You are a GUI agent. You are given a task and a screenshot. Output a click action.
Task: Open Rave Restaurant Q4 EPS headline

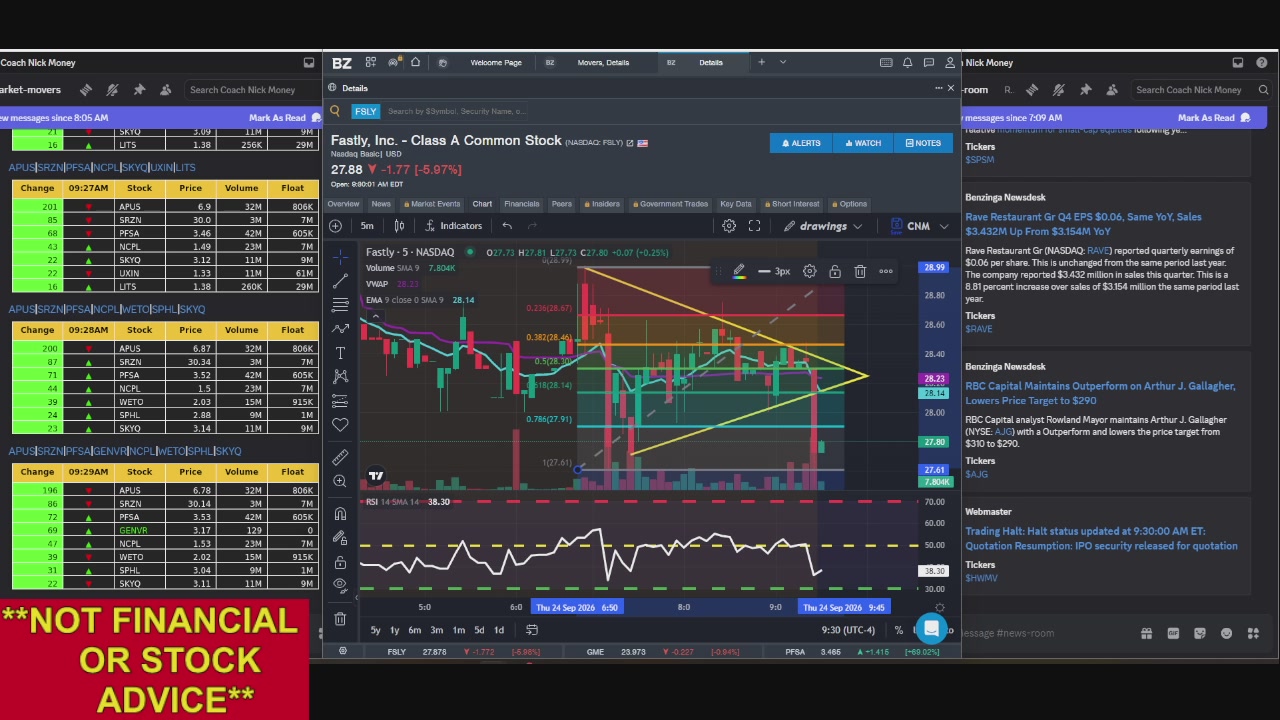pyautogui.click(x=1083, y=224)
